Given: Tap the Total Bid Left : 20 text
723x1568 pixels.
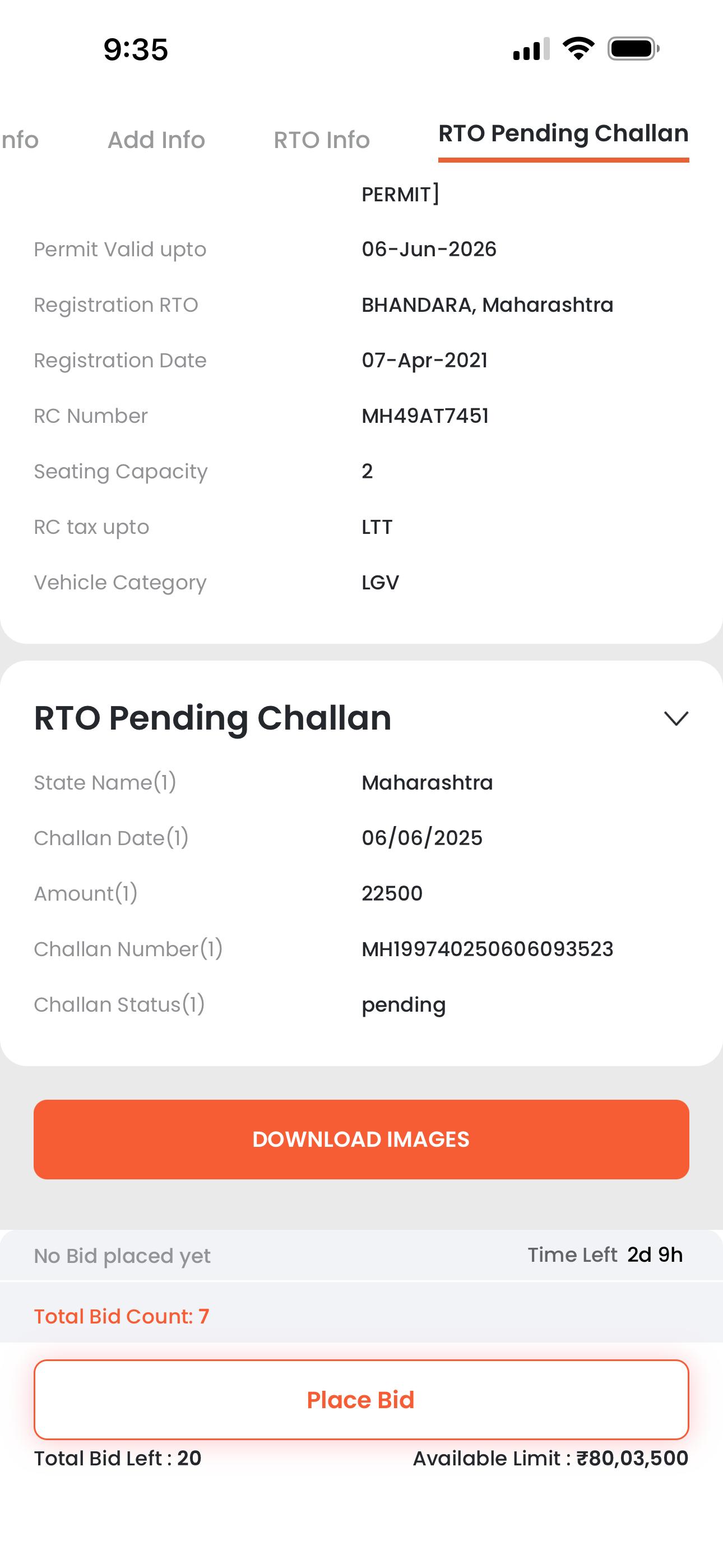Looking at the screenshot, I should (x=118, y=1458).
